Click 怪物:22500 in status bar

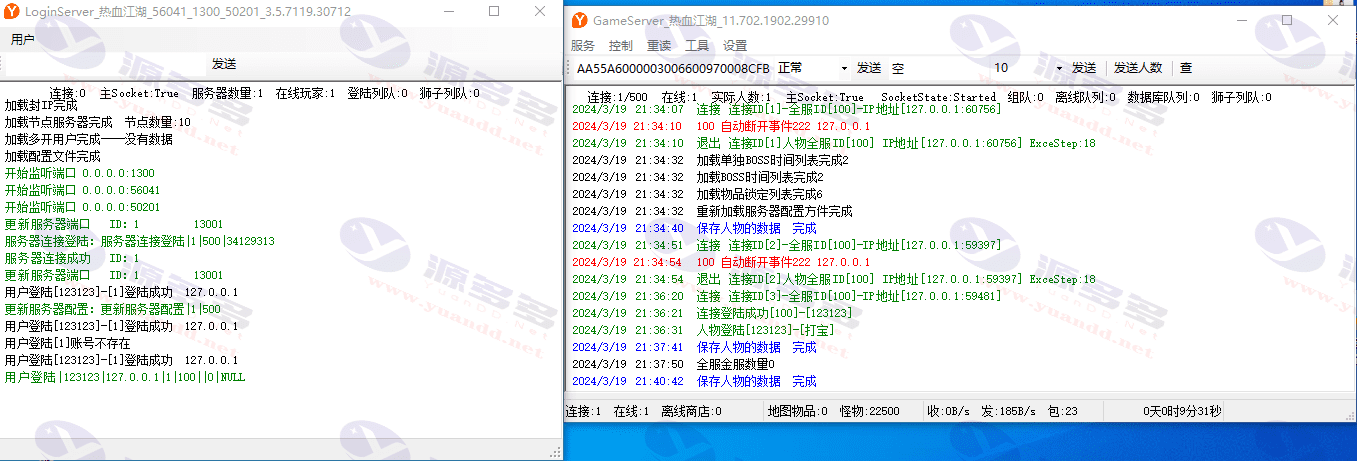click(x=869, y=411)
